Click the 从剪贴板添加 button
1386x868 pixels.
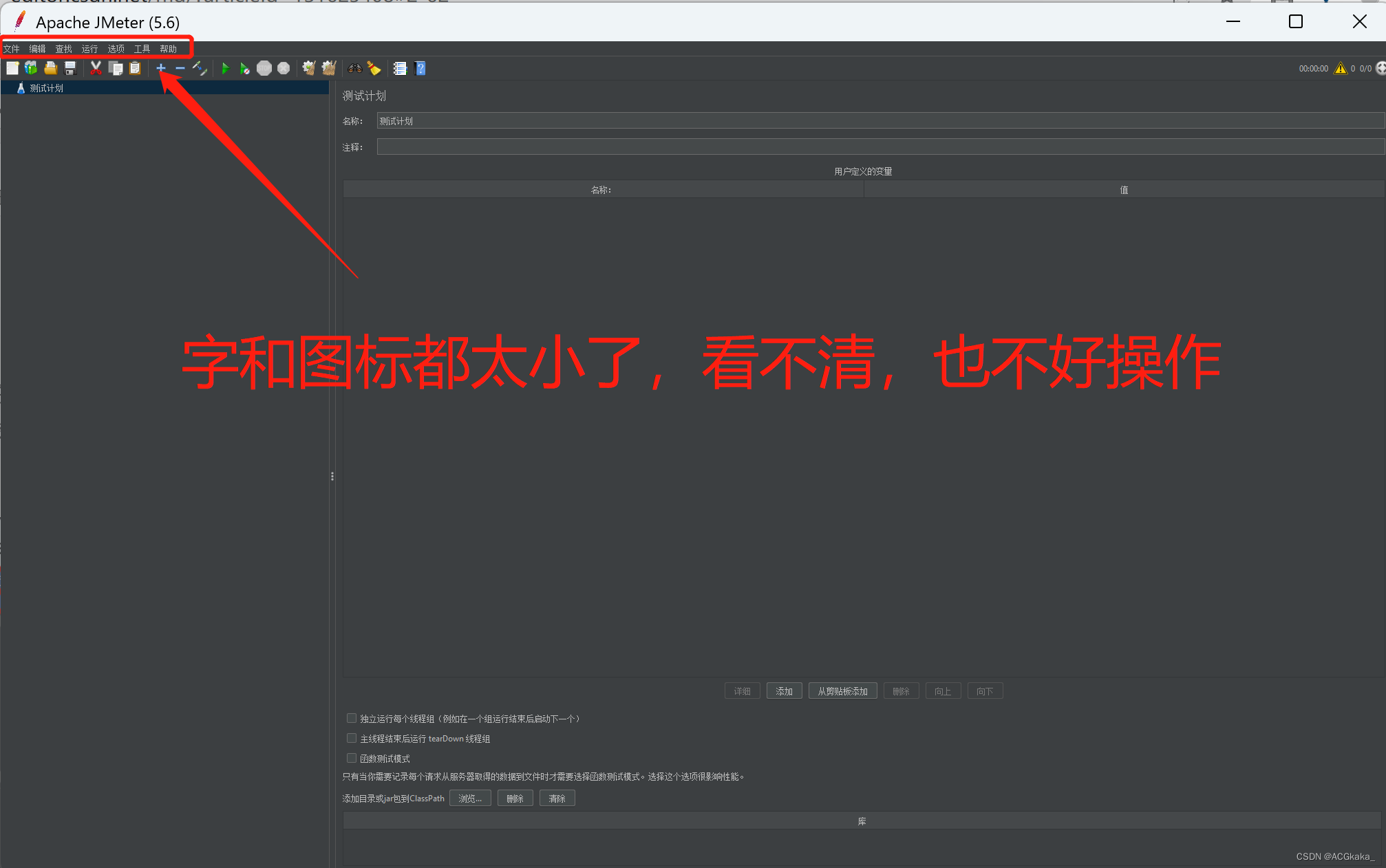843,691
